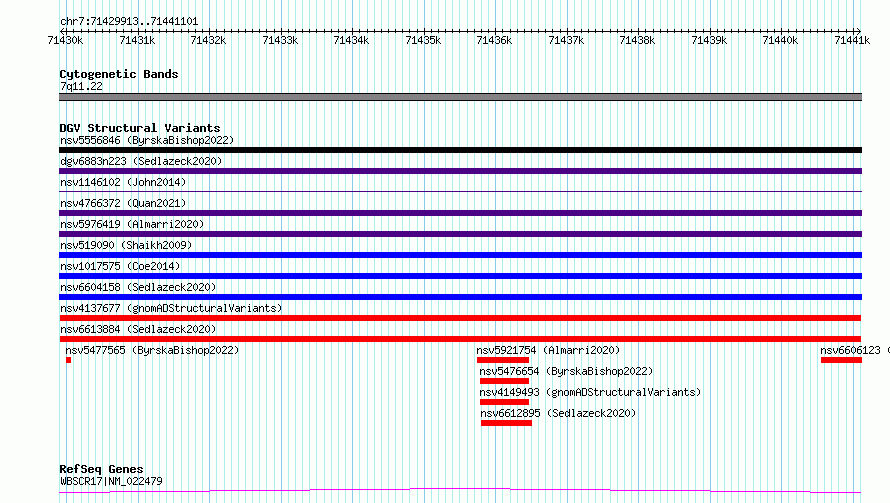The width and height of the screenshot is (890, 503).
Task: Click the 71436k ruler tick label
Action: (x=494, y=40)
